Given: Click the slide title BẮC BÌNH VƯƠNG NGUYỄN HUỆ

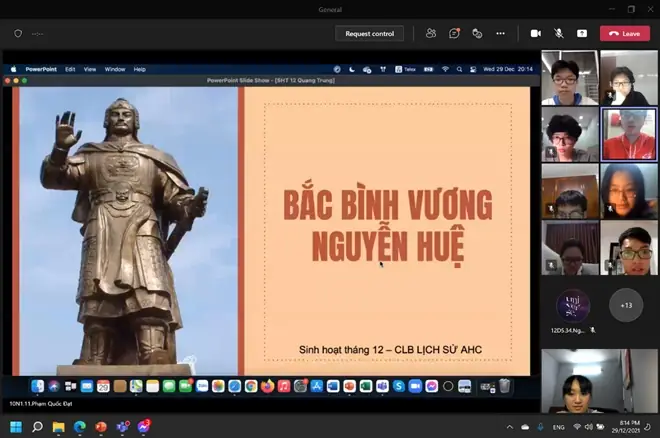Looking at the screenshot, I should 388,226.
